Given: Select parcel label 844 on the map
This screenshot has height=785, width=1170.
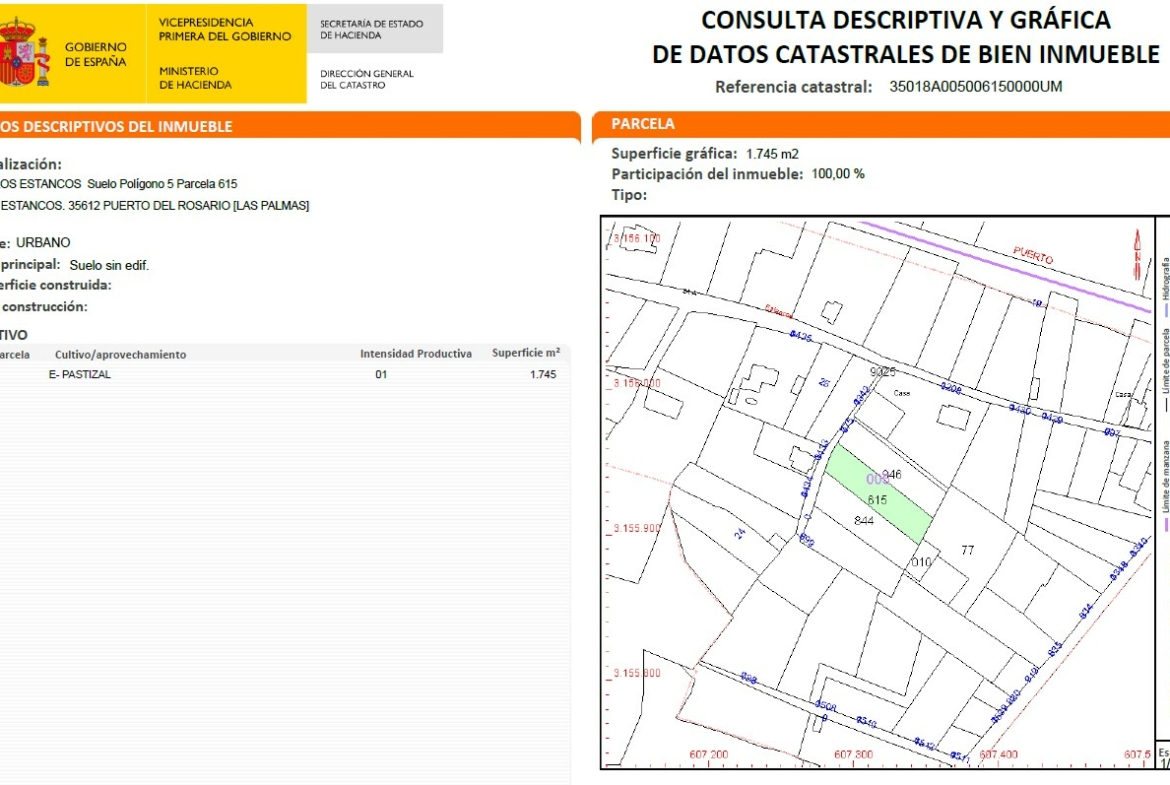Looking at the screenshot, I should [x=865, y=520].
